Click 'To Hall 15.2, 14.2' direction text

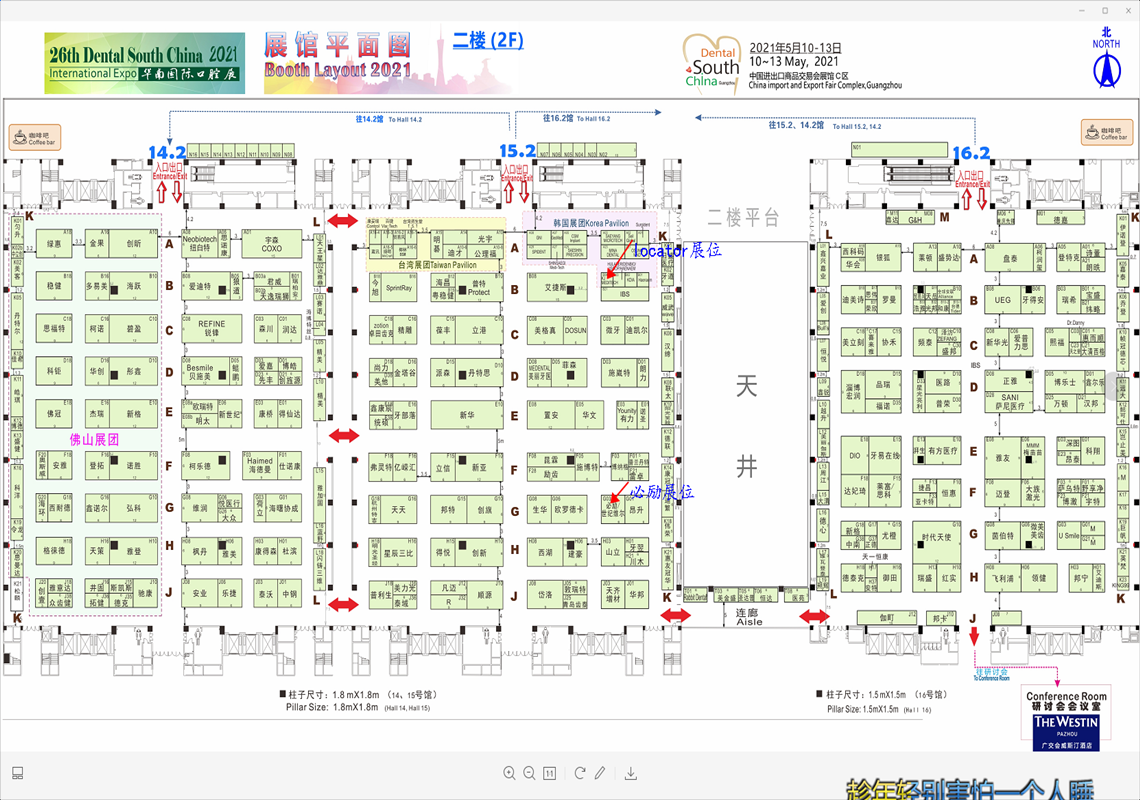[x=856, y=127]
